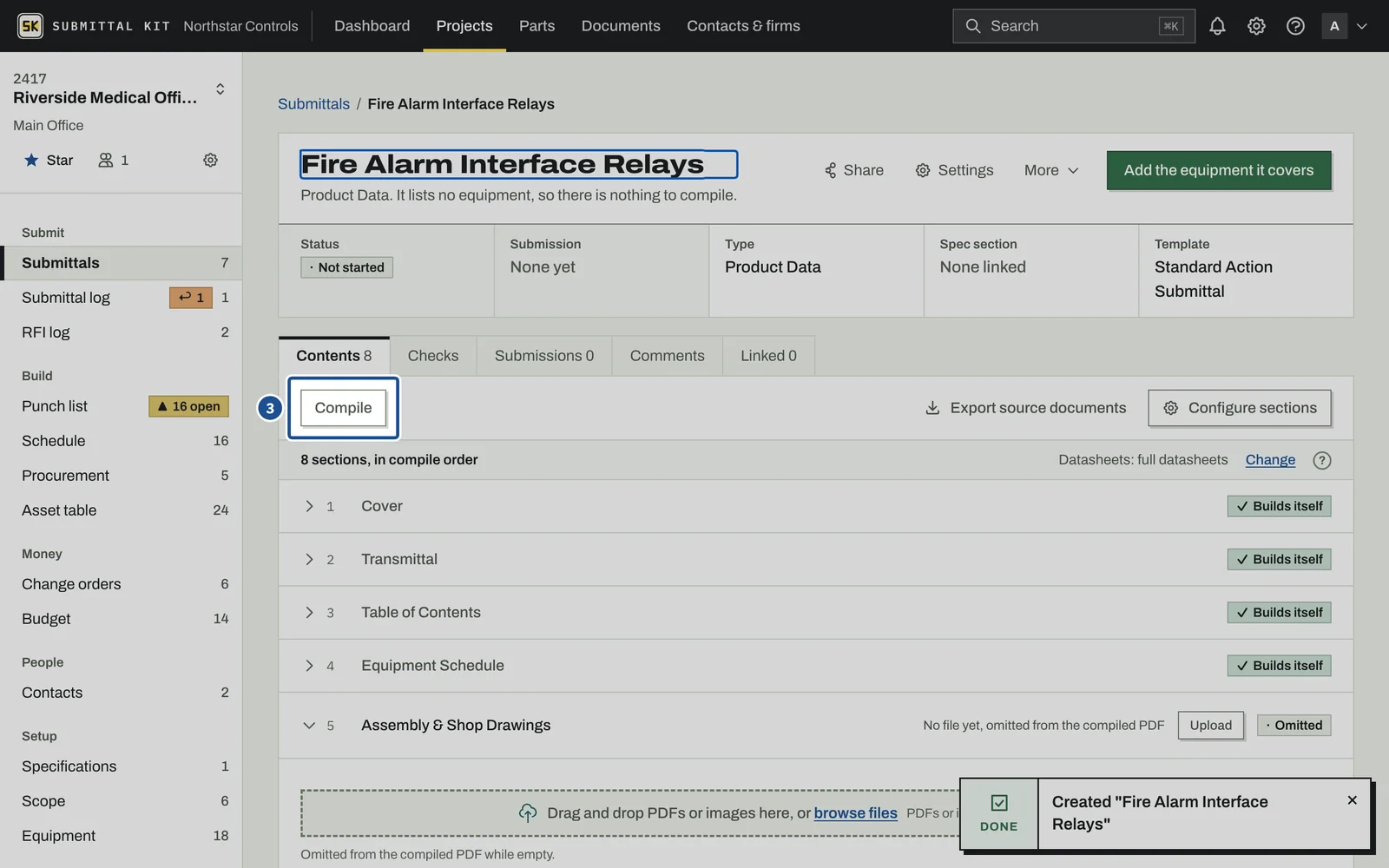Open Parts in top navigation

point(537,26)
